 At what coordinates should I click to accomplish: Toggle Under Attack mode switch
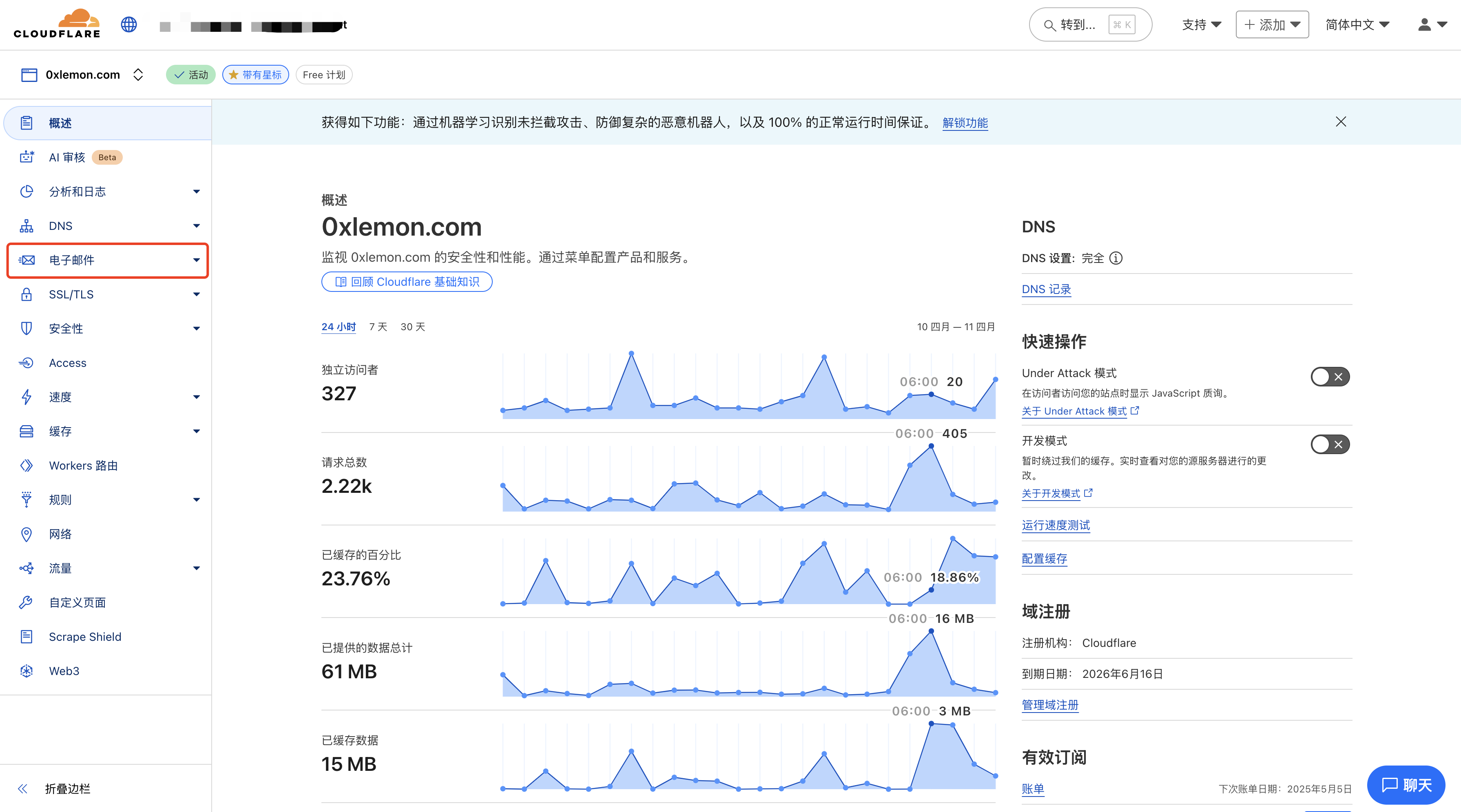coord(1330,377)
